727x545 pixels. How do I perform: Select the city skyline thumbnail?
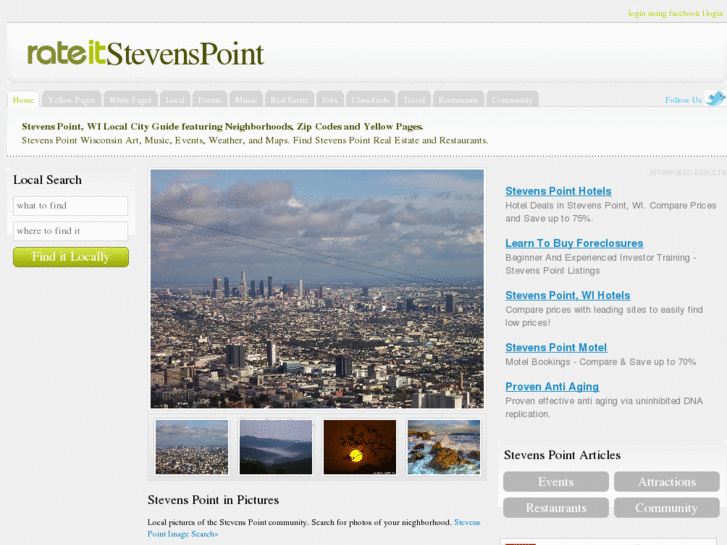pyautogui.click(x=192, y=447)
